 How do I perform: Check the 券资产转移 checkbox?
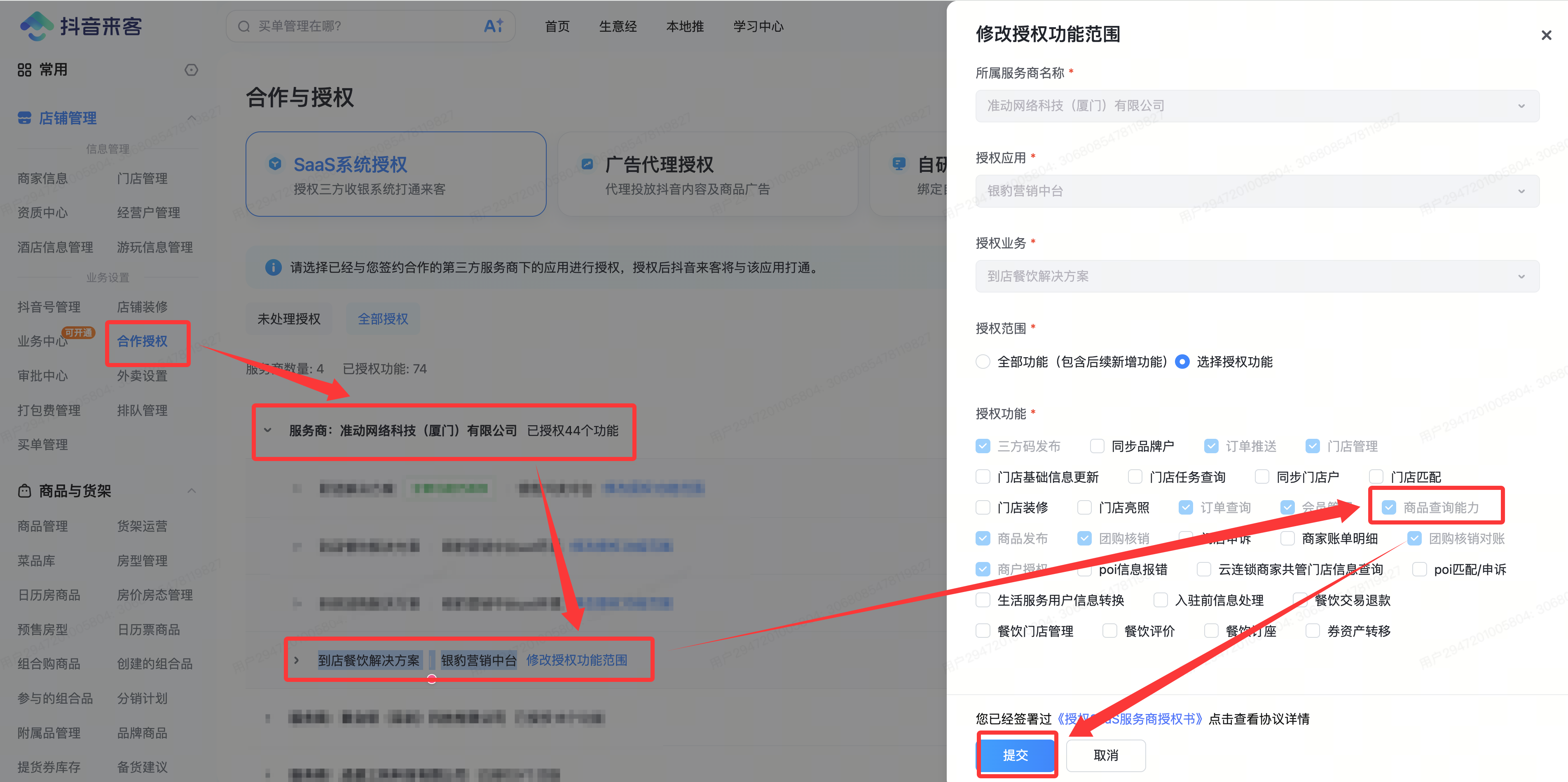point(1312,631)
